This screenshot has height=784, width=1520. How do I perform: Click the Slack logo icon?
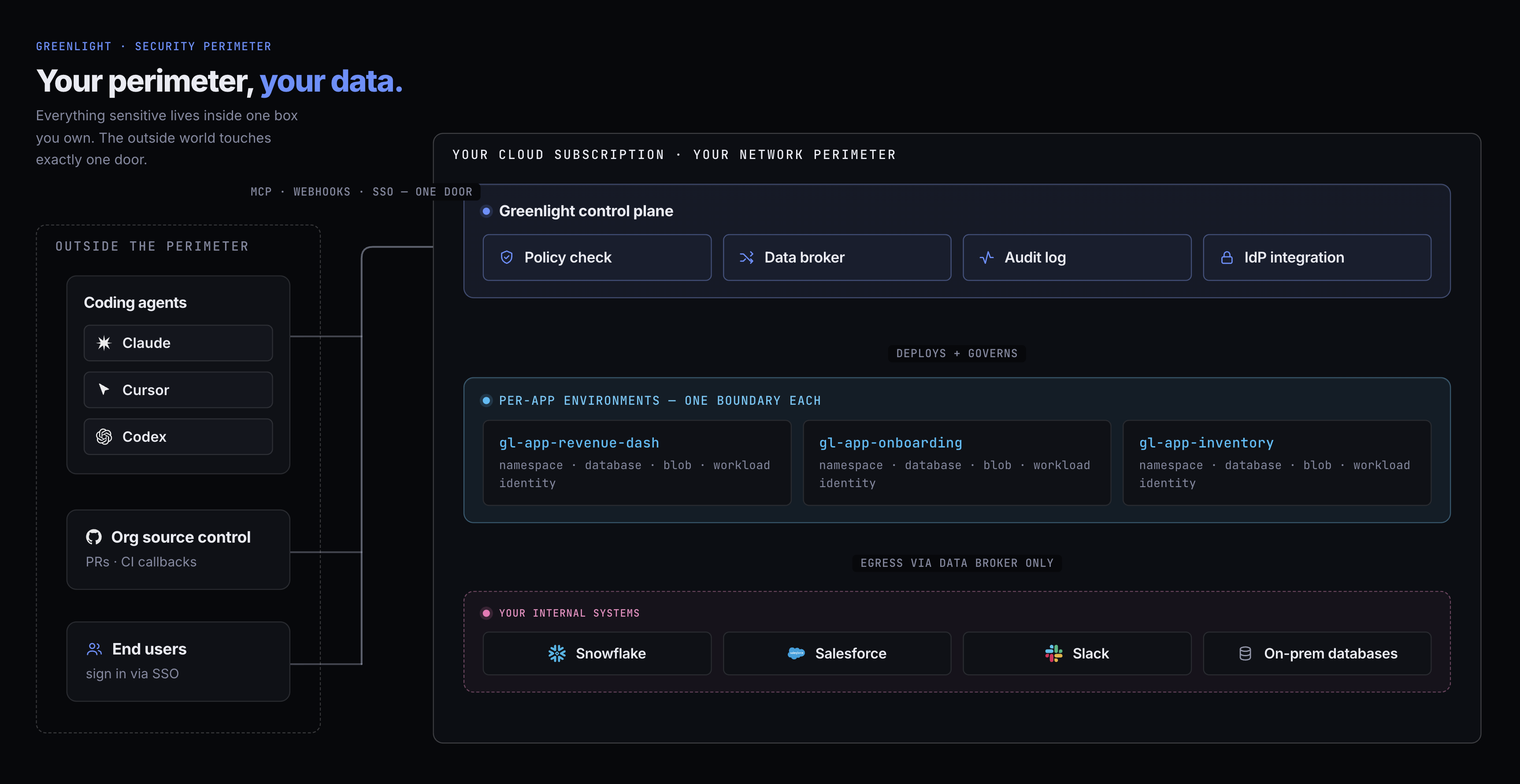pyautogui.click(x=1054, y=653)
